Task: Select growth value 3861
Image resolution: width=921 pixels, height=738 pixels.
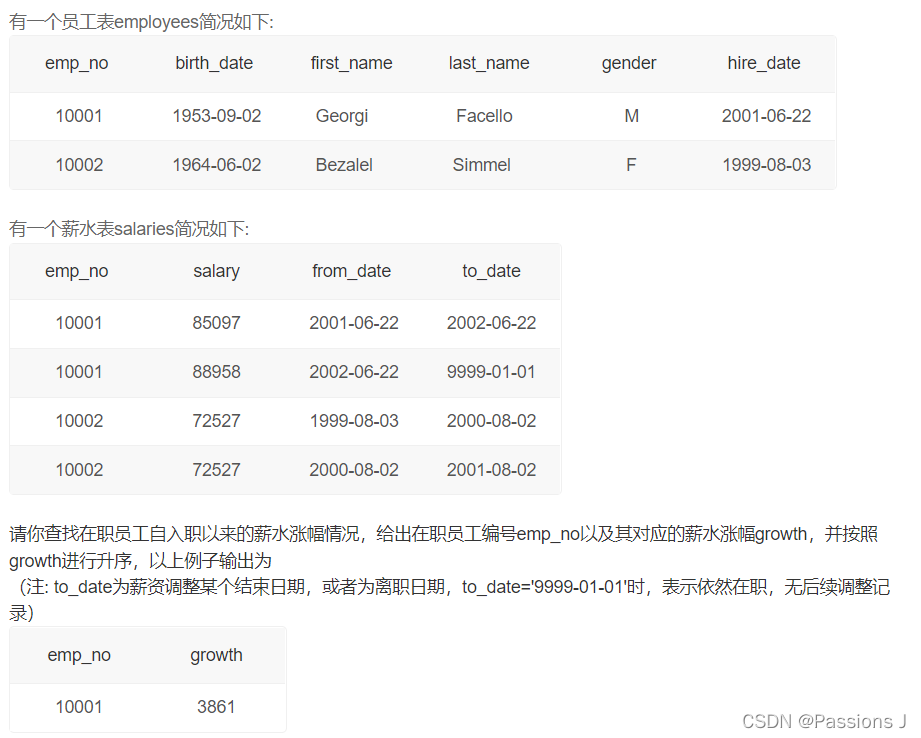Action: coord(216,706)
